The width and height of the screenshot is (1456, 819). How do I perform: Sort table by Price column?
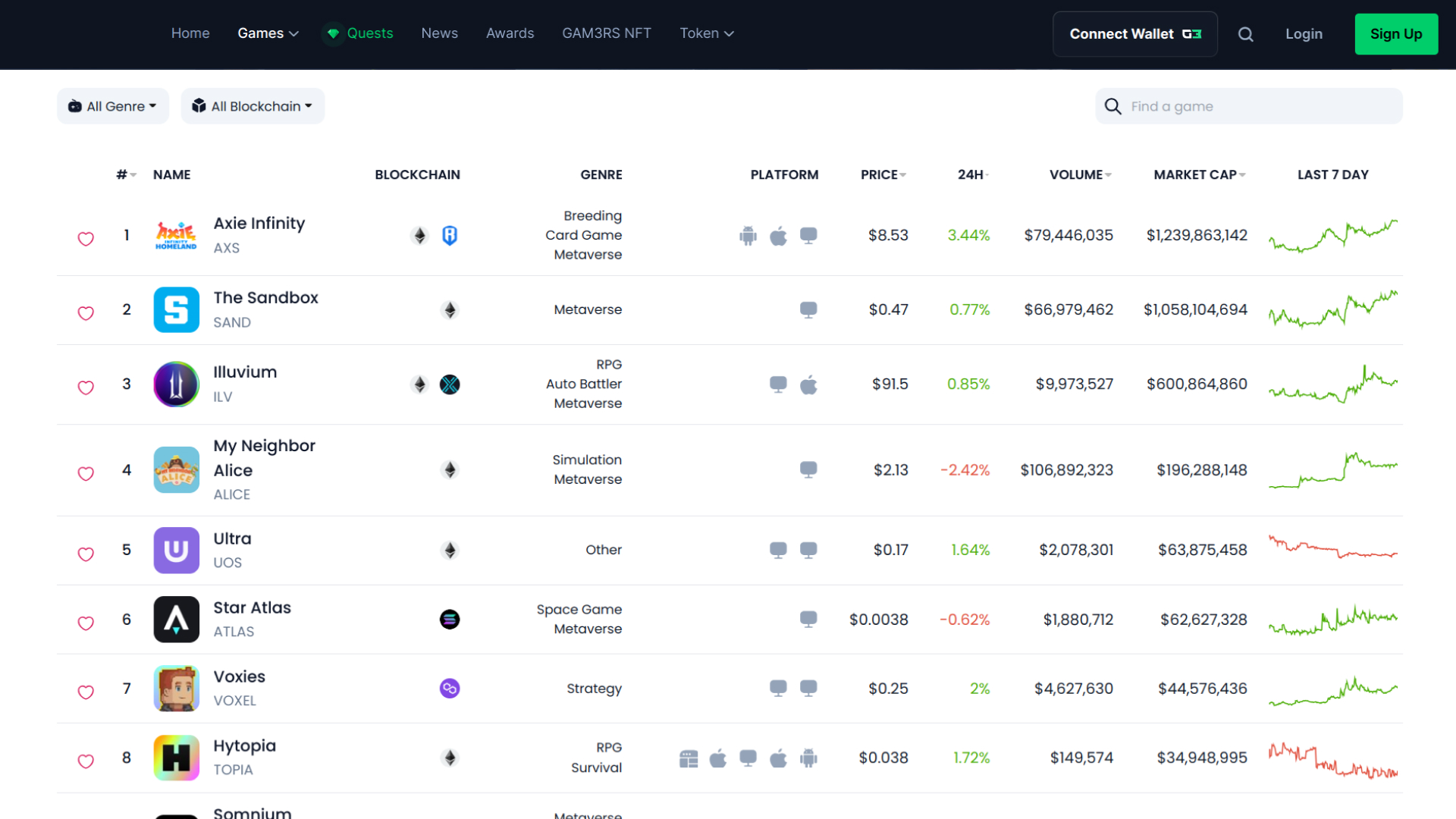pos(883,174)
